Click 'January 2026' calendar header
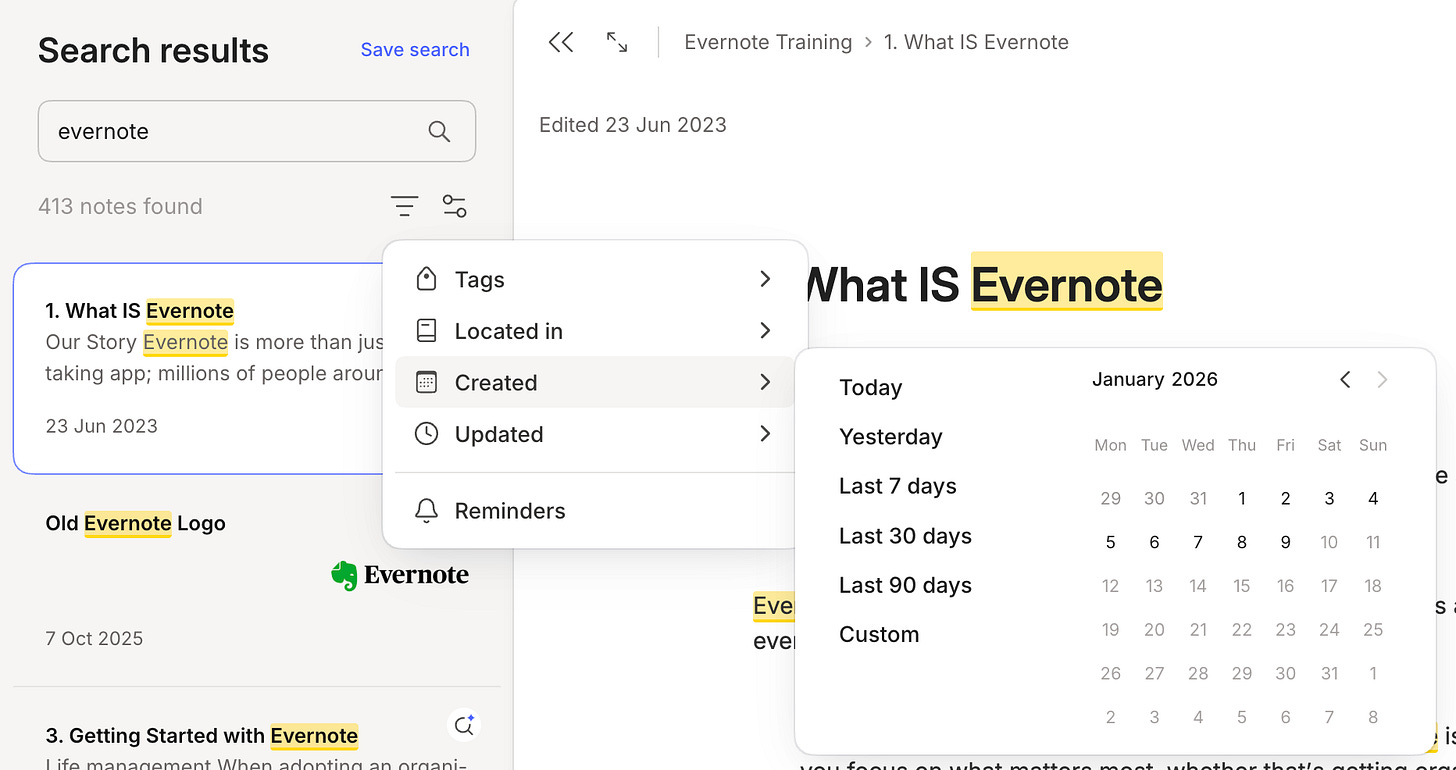Screen dimensions: 1456x770 coord(1155,379)
